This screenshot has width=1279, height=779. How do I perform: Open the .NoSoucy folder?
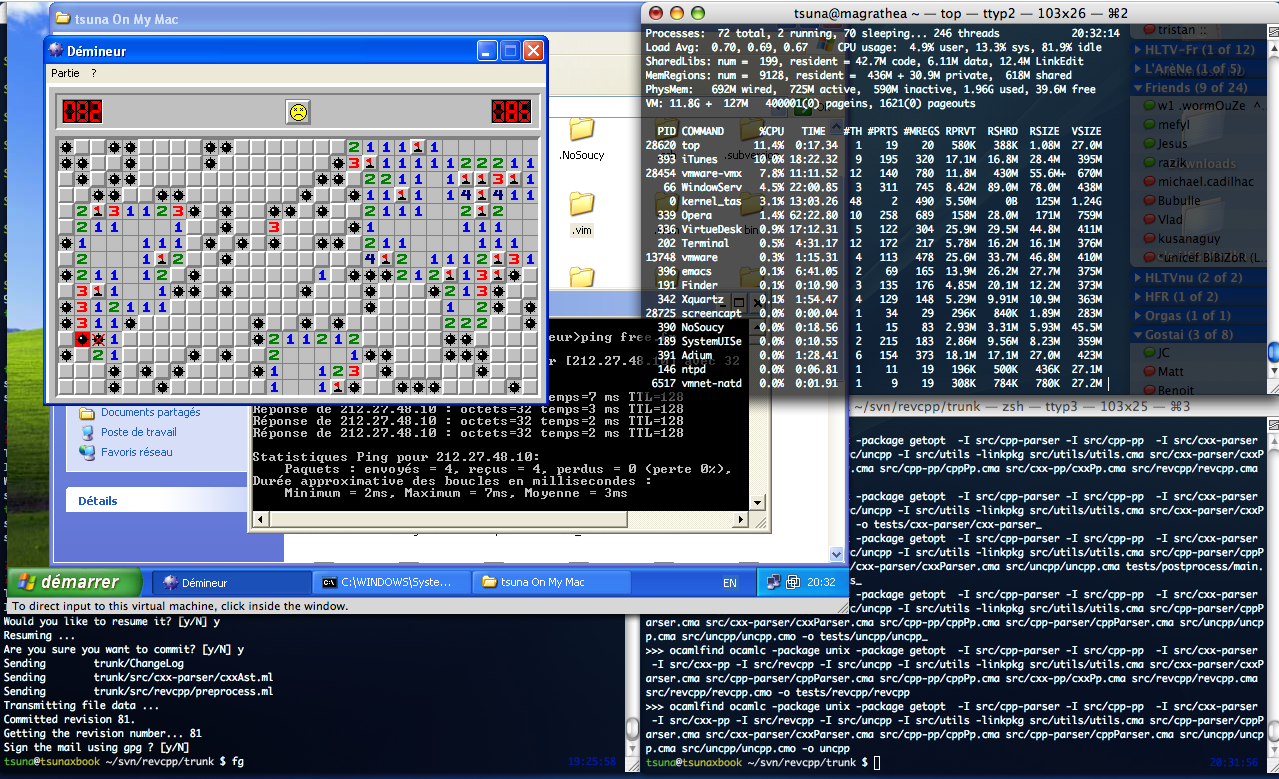[x=581, y=131]
